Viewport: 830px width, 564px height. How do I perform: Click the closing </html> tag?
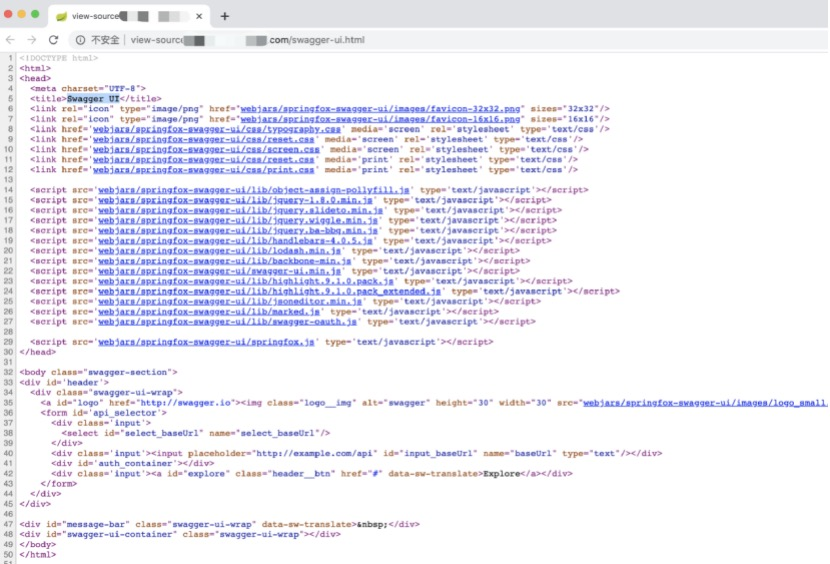click(38, 555)
